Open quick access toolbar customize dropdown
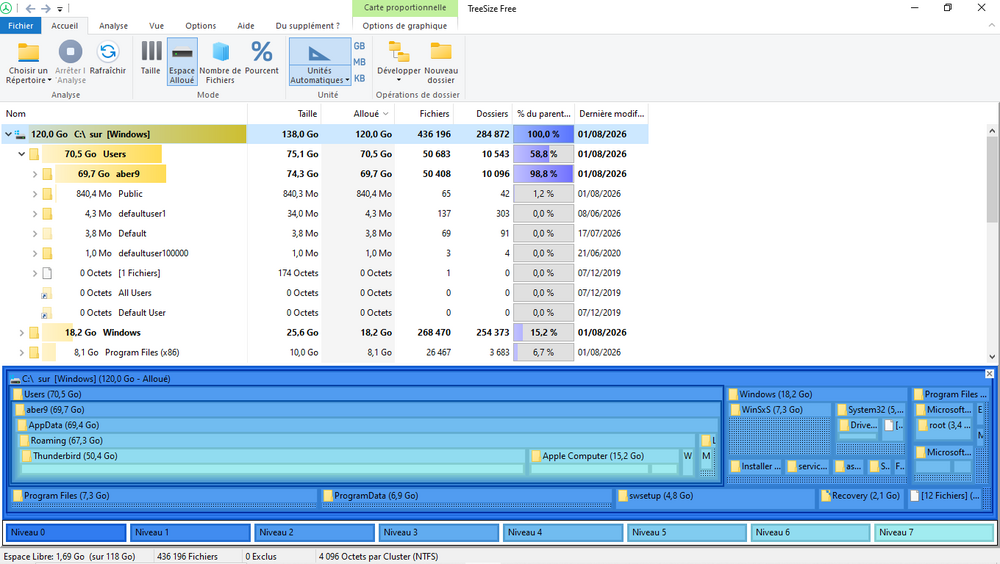1000x564 pixels. click(60, 9)
